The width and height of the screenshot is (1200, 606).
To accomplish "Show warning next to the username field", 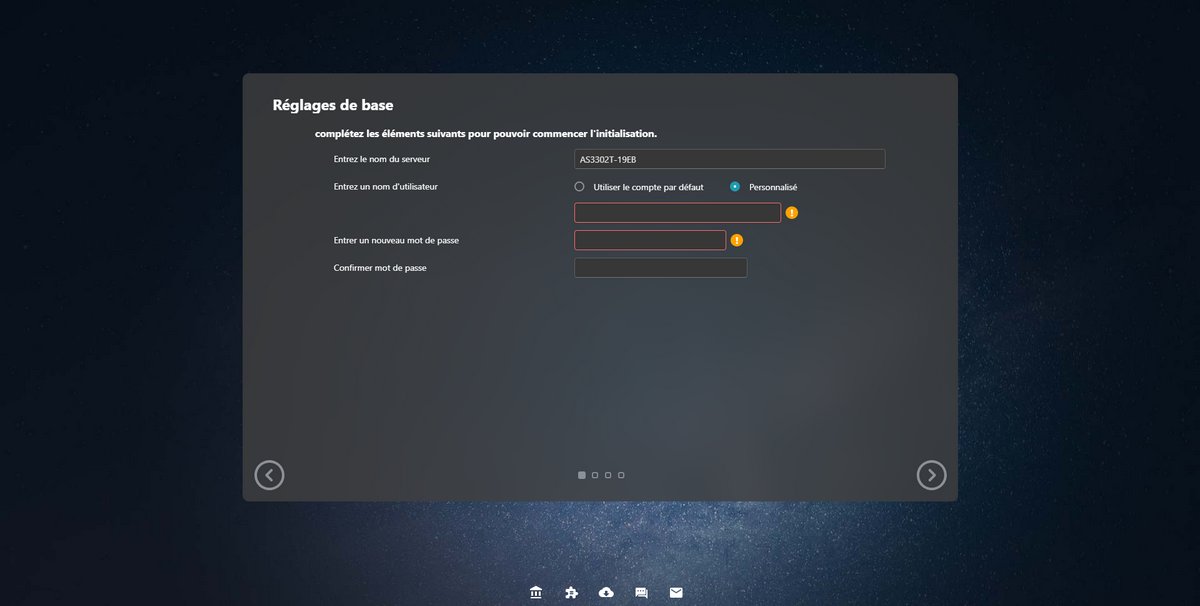I will tap(792, 213).
